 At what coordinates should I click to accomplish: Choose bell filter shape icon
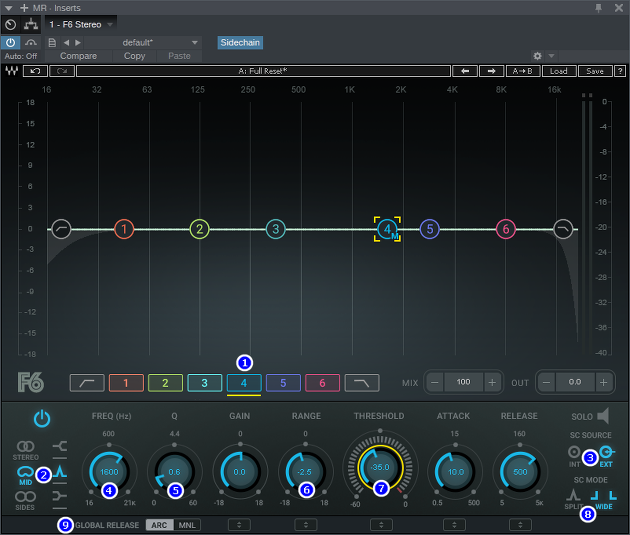click(x=59, y=472)
